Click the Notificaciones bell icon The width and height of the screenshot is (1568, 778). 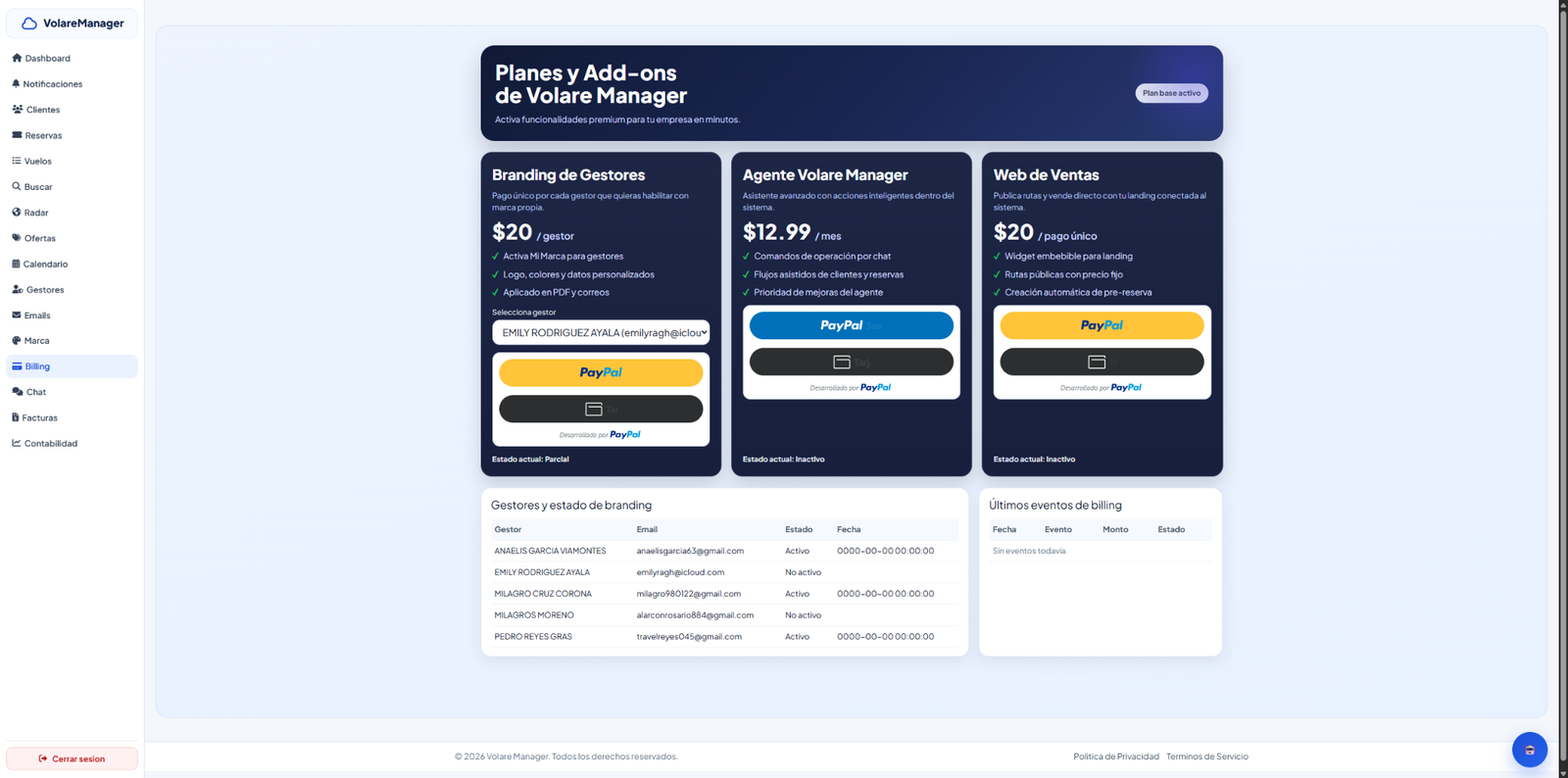[x=16, y=83]
